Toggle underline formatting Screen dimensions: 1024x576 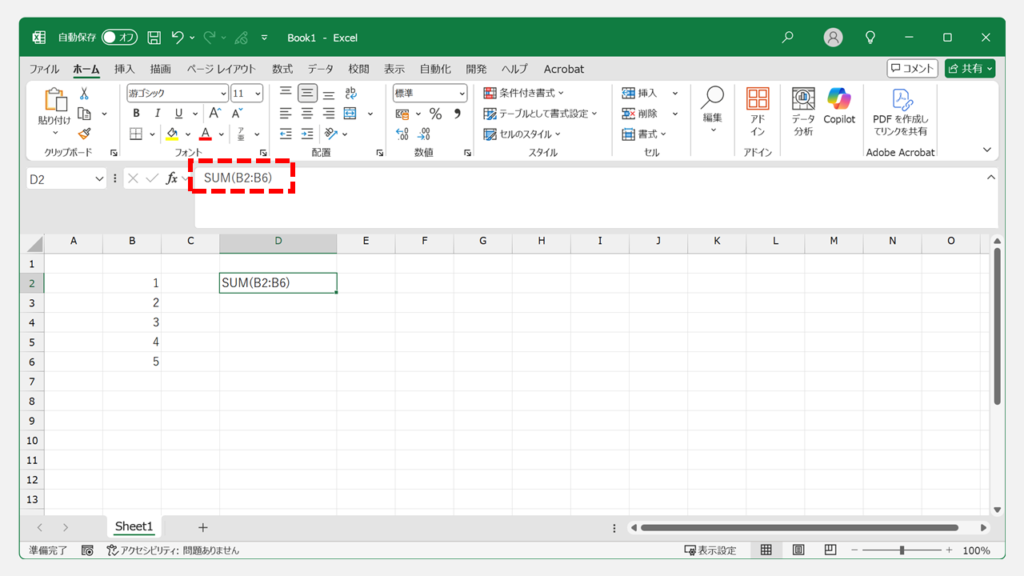point(178,114)
